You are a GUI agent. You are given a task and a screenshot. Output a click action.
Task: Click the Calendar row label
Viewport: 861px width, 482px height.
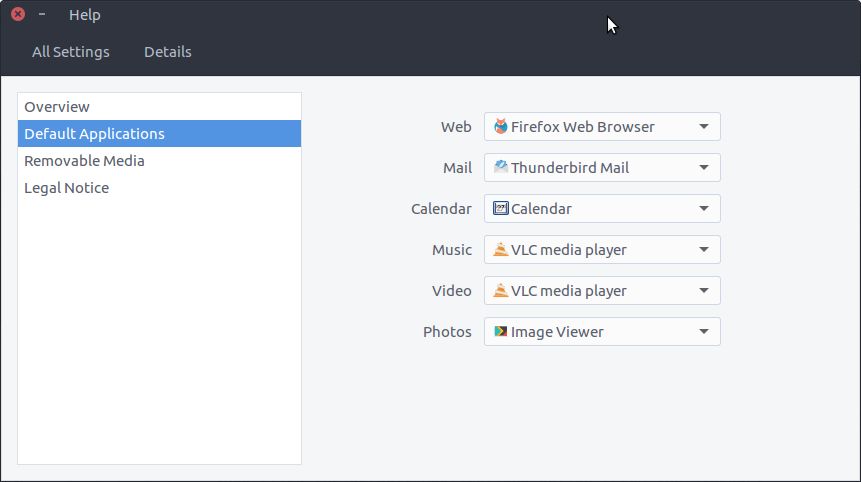pos(441,209)
